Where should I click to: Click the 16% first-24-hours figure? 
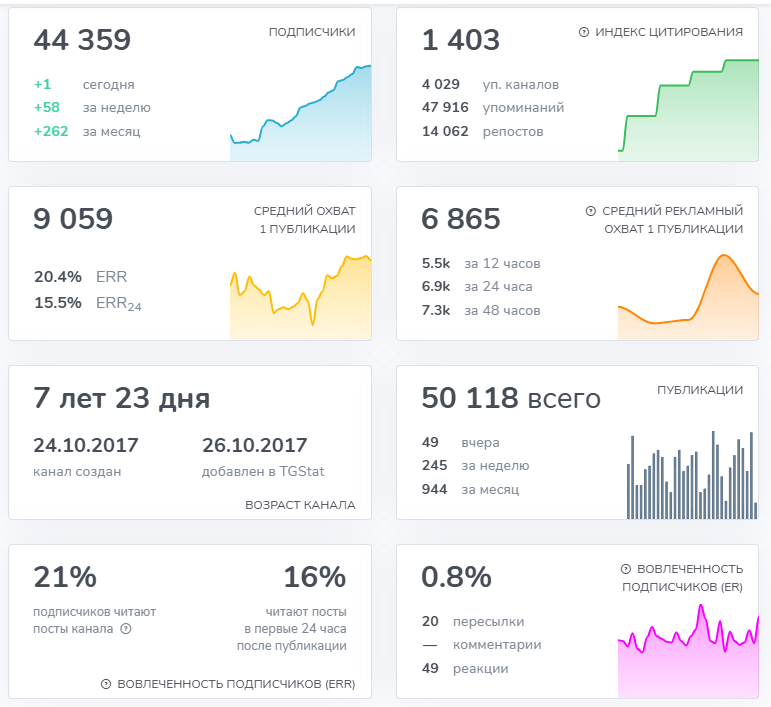315,577
